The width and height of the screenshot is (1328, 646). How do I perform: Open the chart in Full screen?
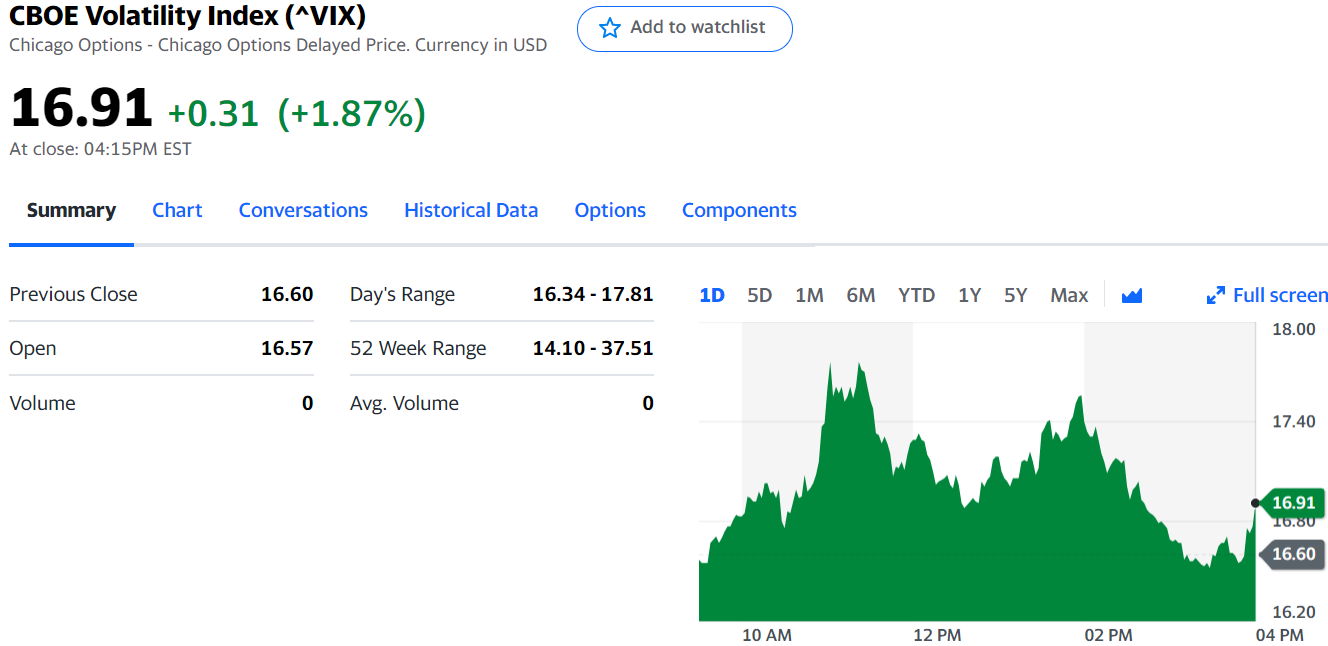tap(1267, 295)
